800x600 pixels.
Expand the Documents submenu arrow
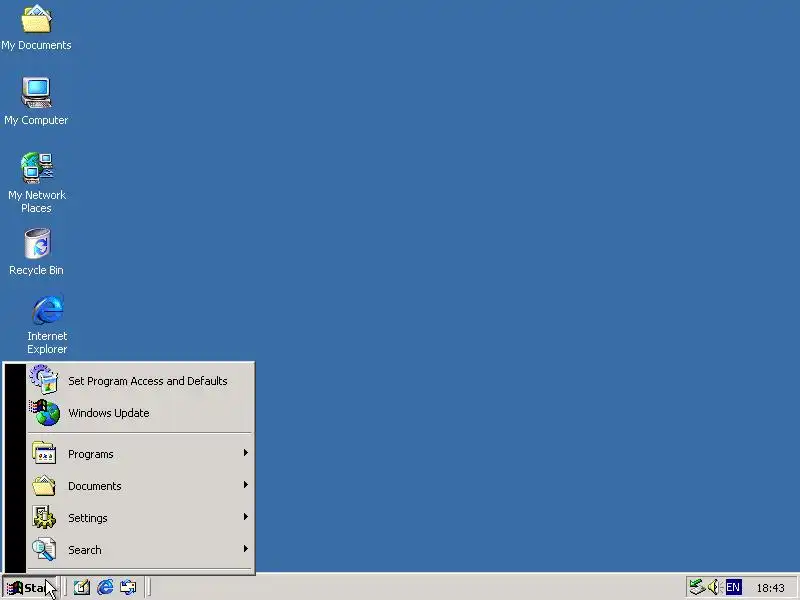245,485
